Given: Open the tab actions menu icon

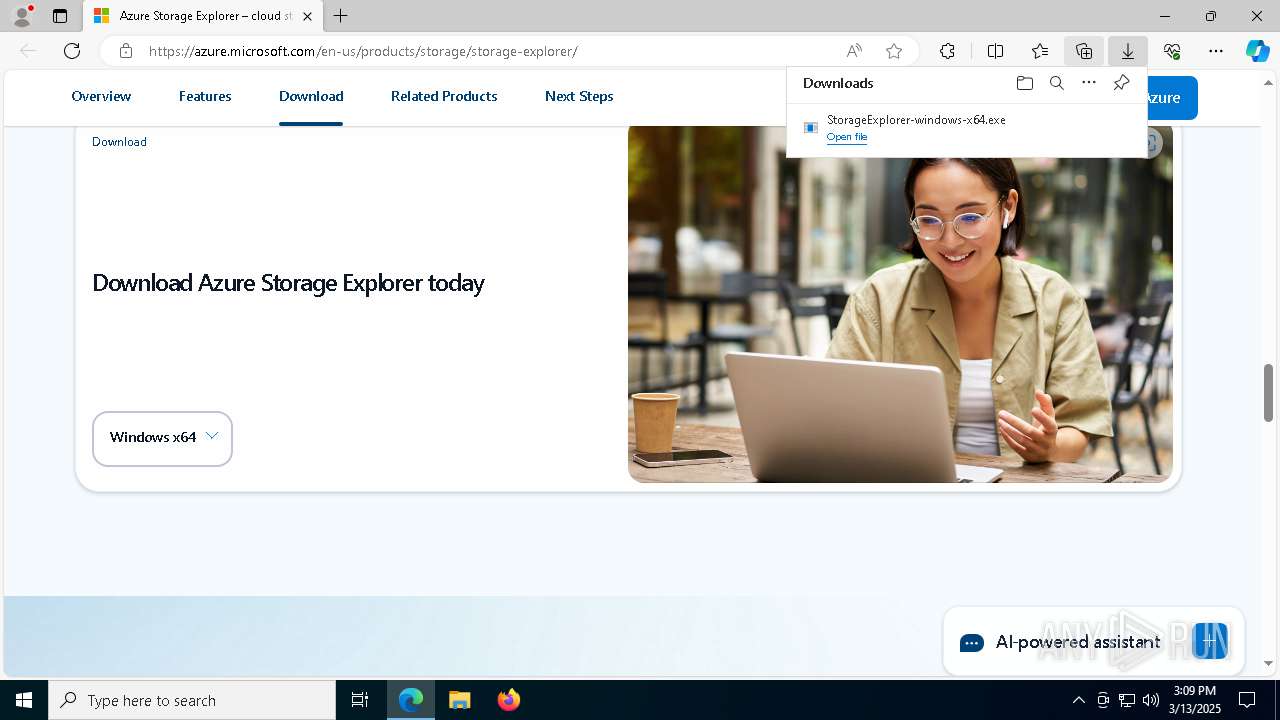Looking at the screenshot, I should [60, 16].
